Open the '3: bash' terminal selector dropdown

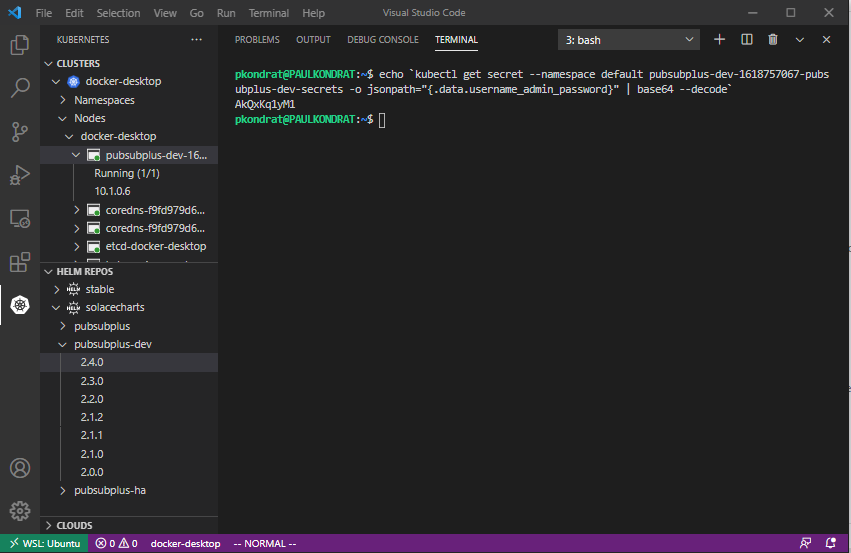629,40
